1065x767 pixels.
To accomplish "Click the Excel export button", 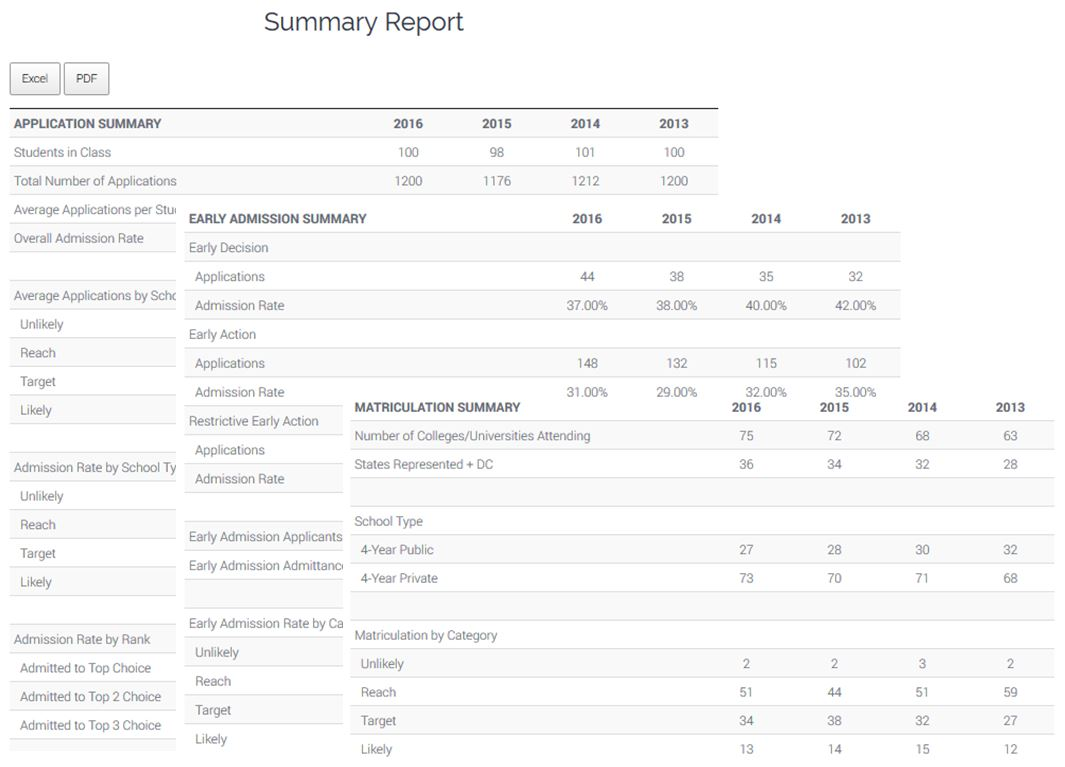I will click(x=35, y=79).
